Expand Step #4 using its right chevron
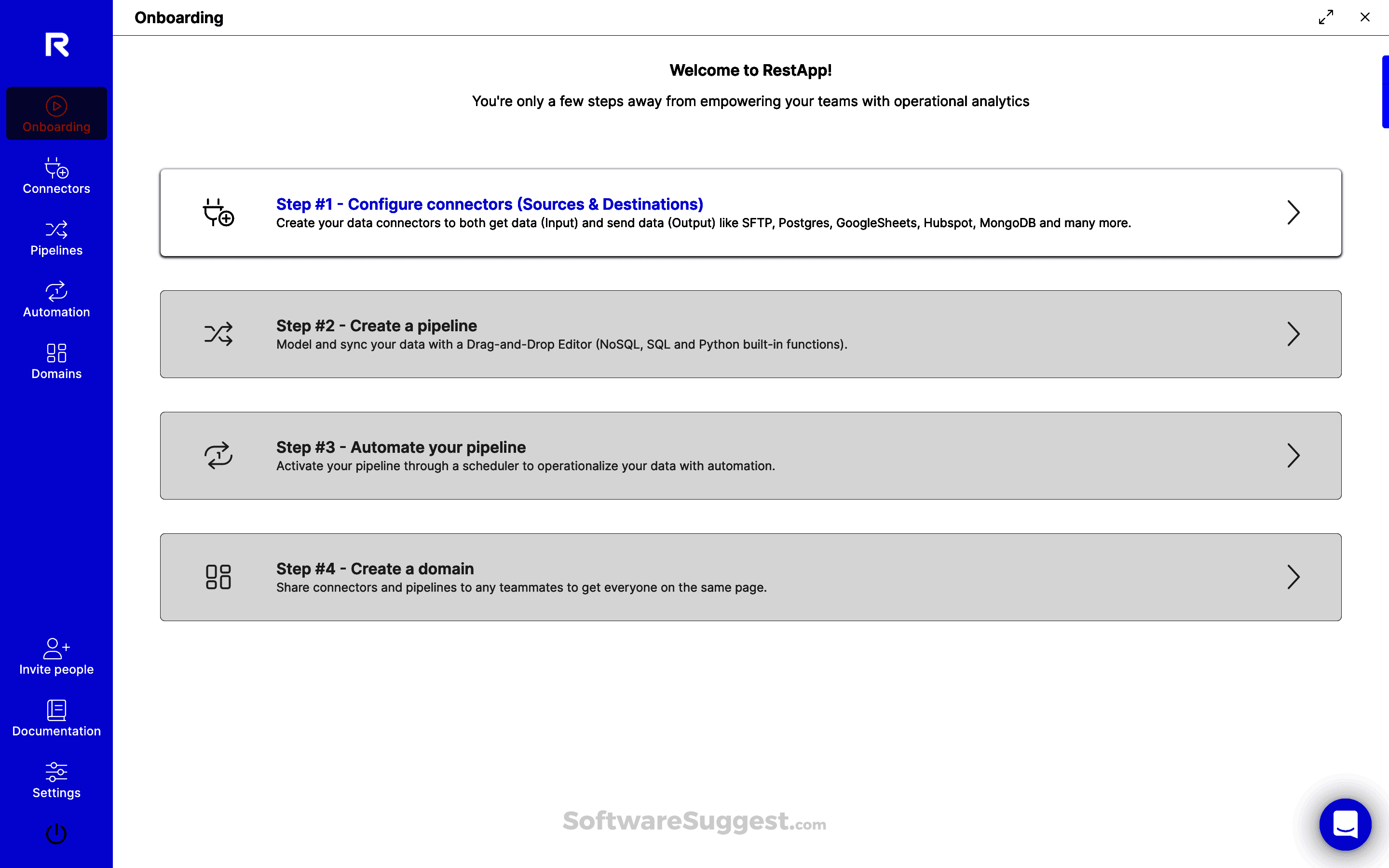This screenshot has width=1389, height=868. pos(1293,577)
